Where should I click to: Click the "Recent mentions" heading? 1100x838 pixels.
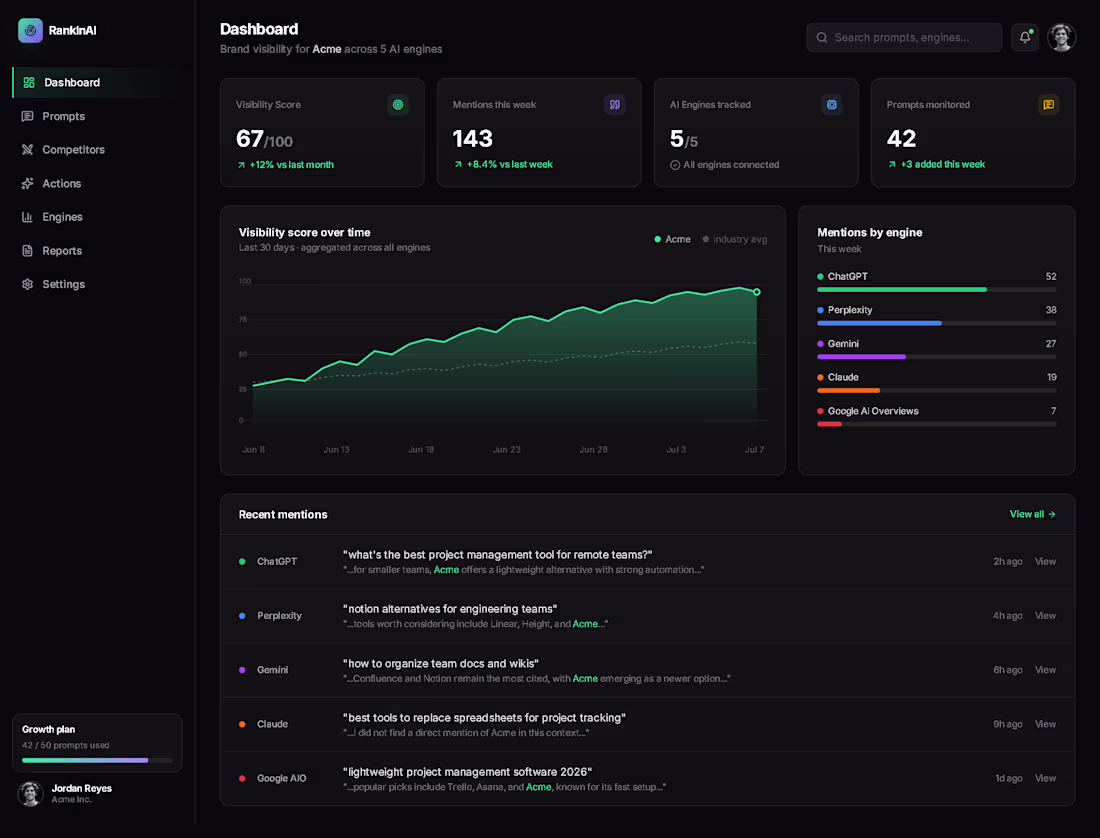pos(283,514)
